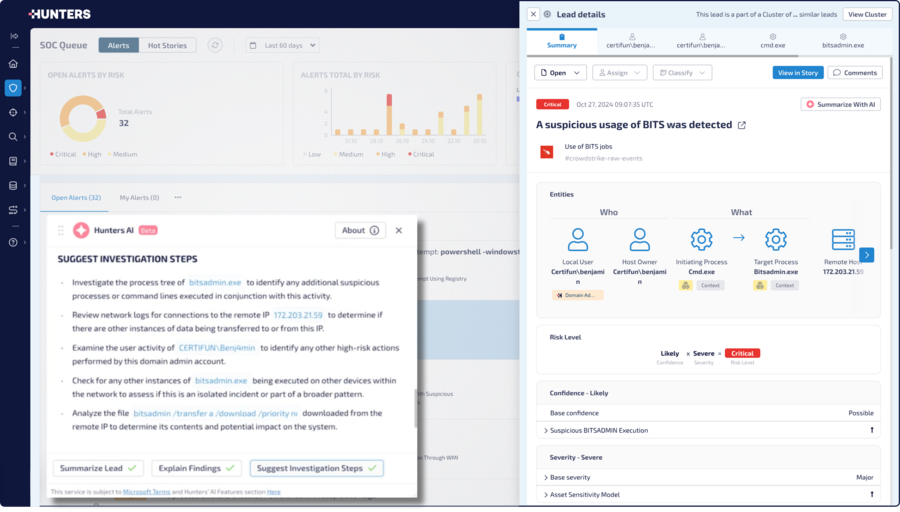Click the Lead details vertical scrollbar
The image size is (900, 512).
[x=891, y=152]
